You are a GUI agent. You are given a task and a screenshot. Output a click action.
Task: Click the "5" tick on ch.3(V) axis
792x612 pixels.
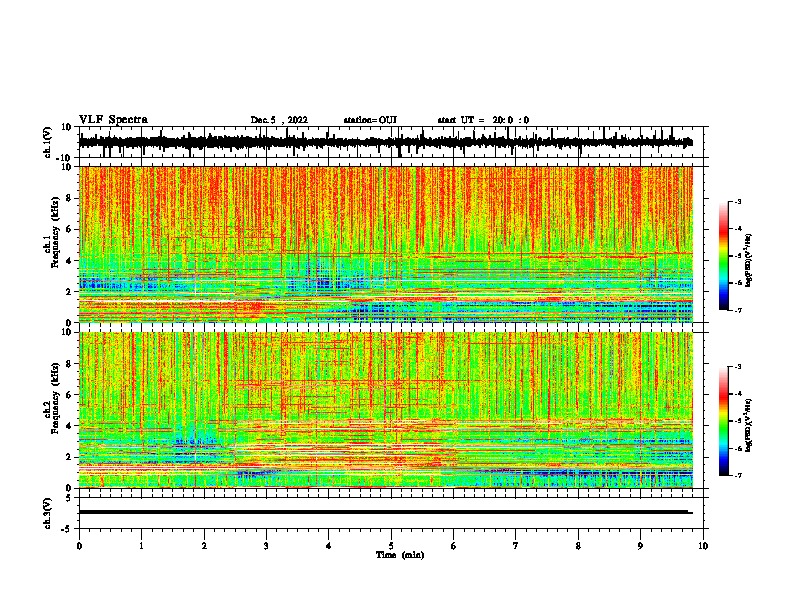[x=69, y=498]
